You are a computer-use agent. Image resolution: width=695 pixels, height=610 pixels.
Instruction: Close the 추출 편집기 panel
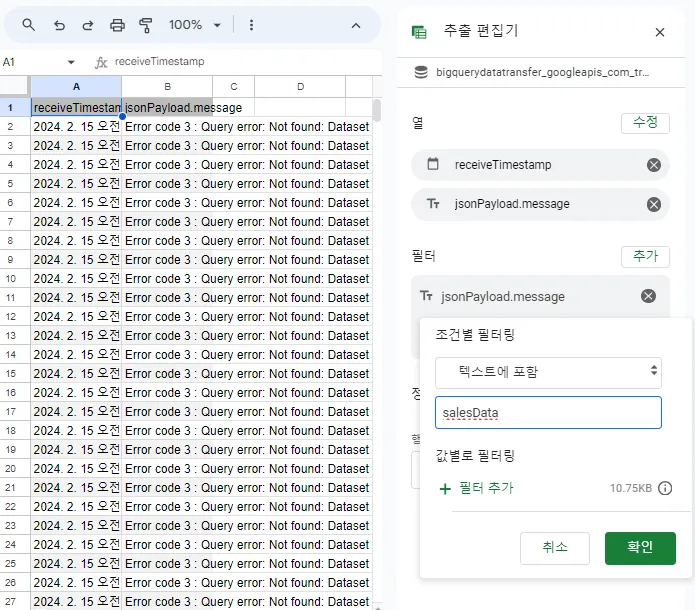(660, 32)
